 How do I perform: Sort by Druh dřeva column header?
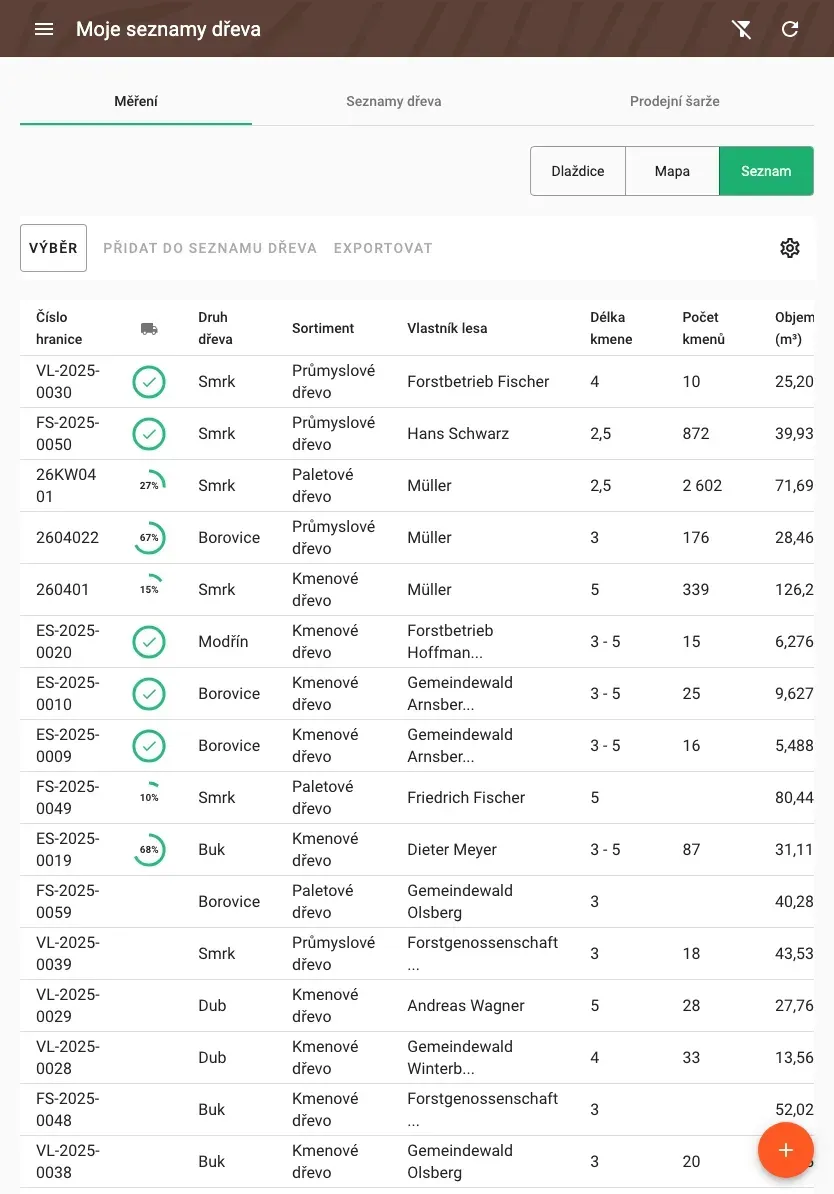point(216,328)
